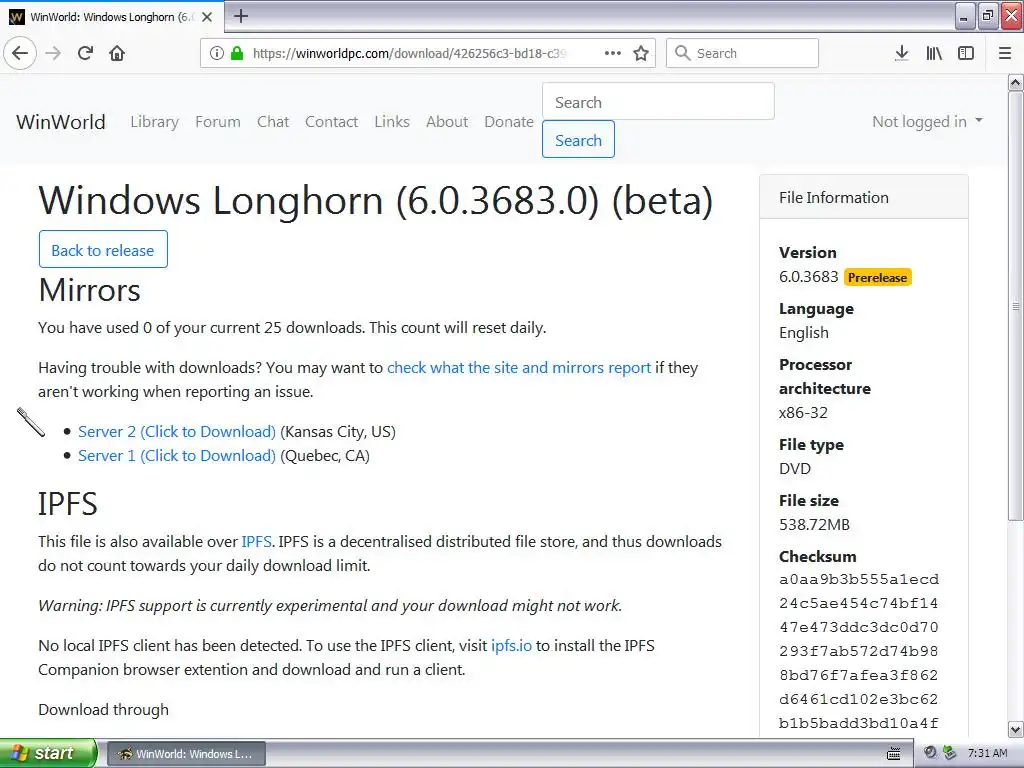Show site information icon in address bar

pyautogui.click(x=217, y=53)
